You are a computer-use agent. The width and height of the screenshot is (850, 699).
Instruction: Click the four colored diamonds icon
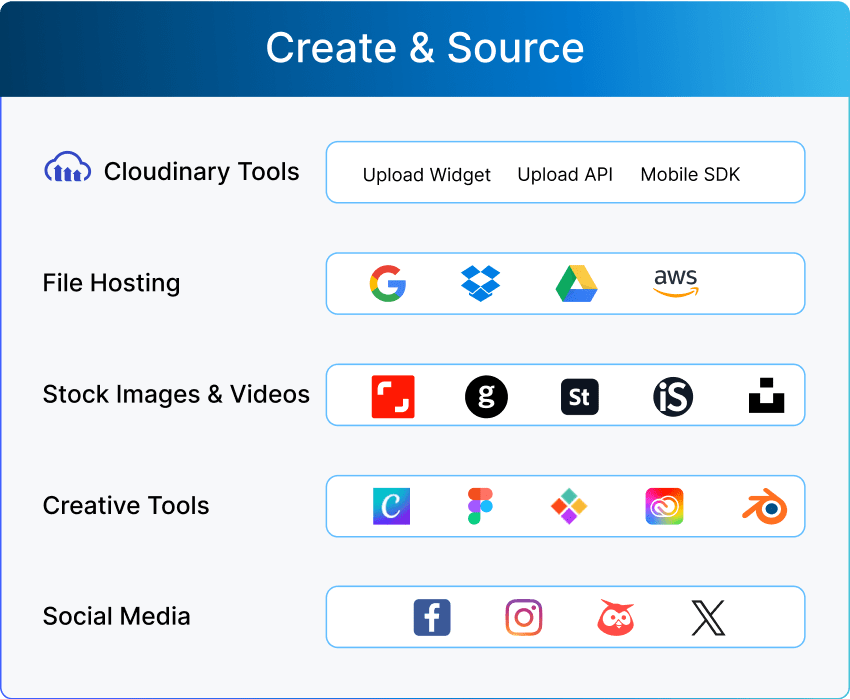click(569, 506)
